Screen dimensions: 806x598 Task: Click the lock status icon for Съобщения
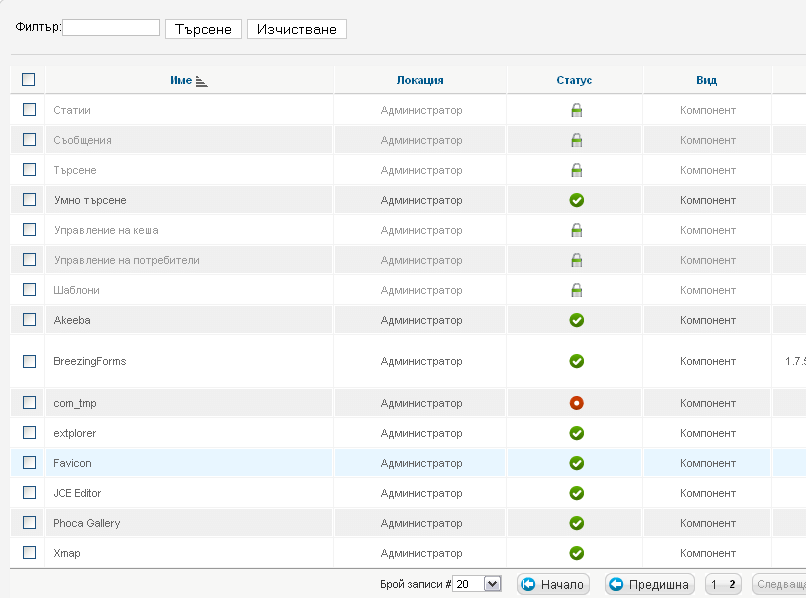click(576, 140)
